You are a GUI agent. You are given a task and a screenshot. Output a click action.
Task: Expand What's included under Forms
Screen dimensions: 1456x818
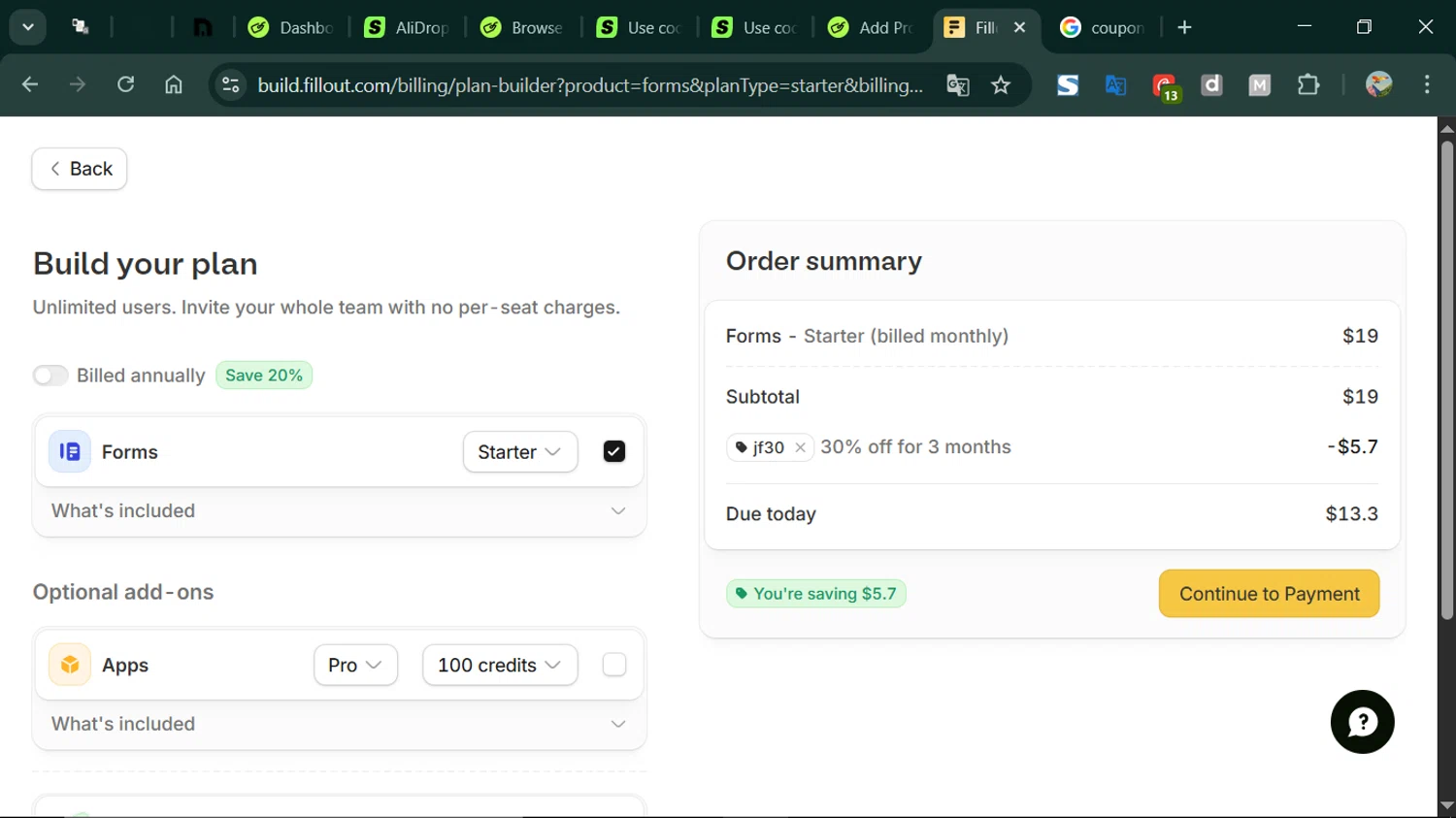coord(339,511)
